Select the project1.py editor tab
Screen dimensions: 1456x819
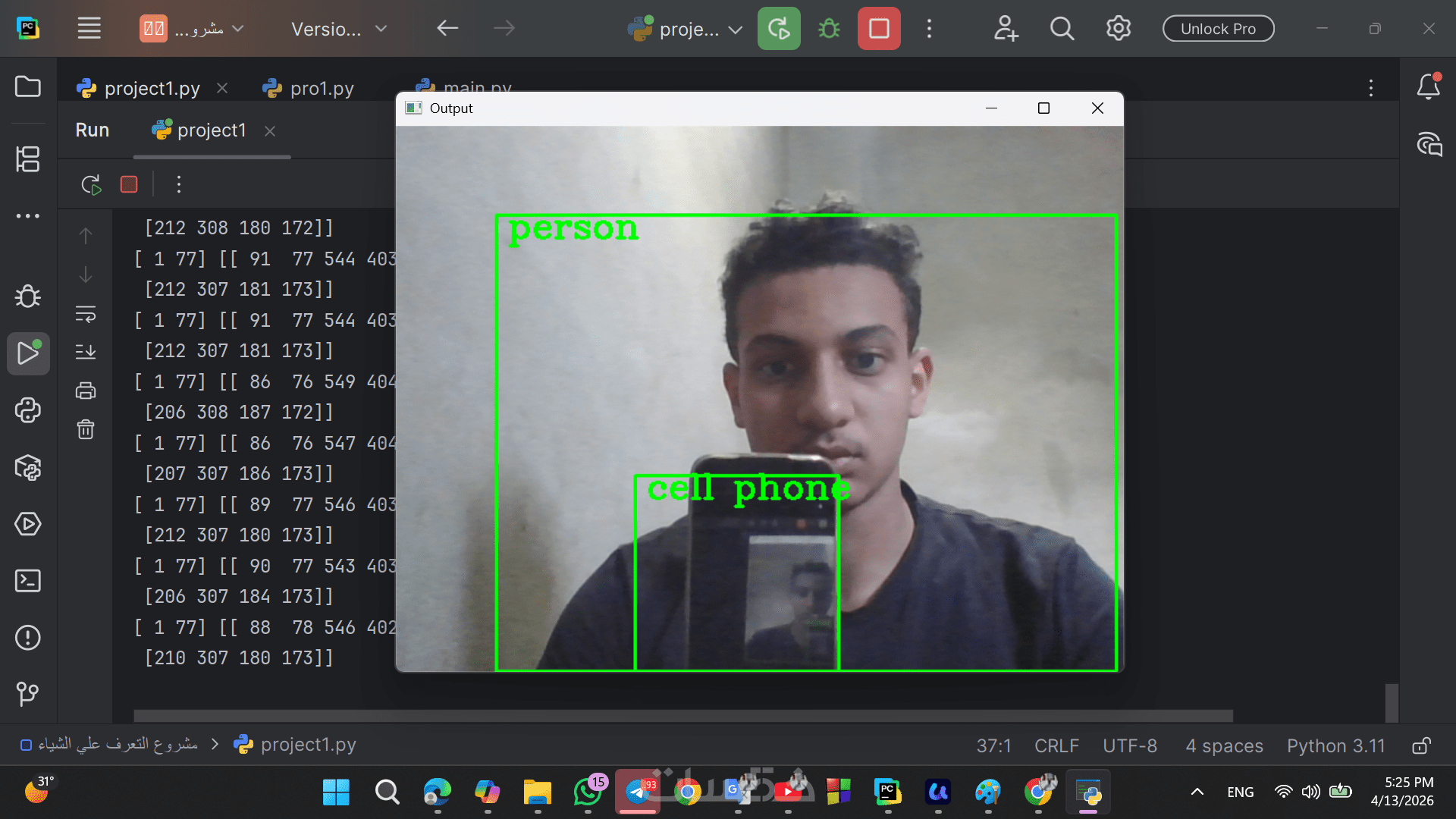click(152, 89)
